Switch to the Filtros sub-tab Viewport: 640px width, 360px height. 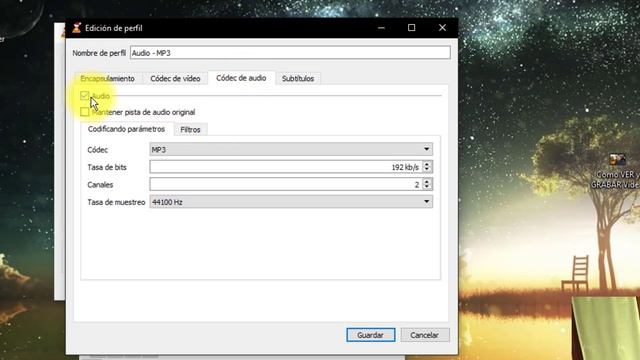pyautogui.click(x=190, y=130)
